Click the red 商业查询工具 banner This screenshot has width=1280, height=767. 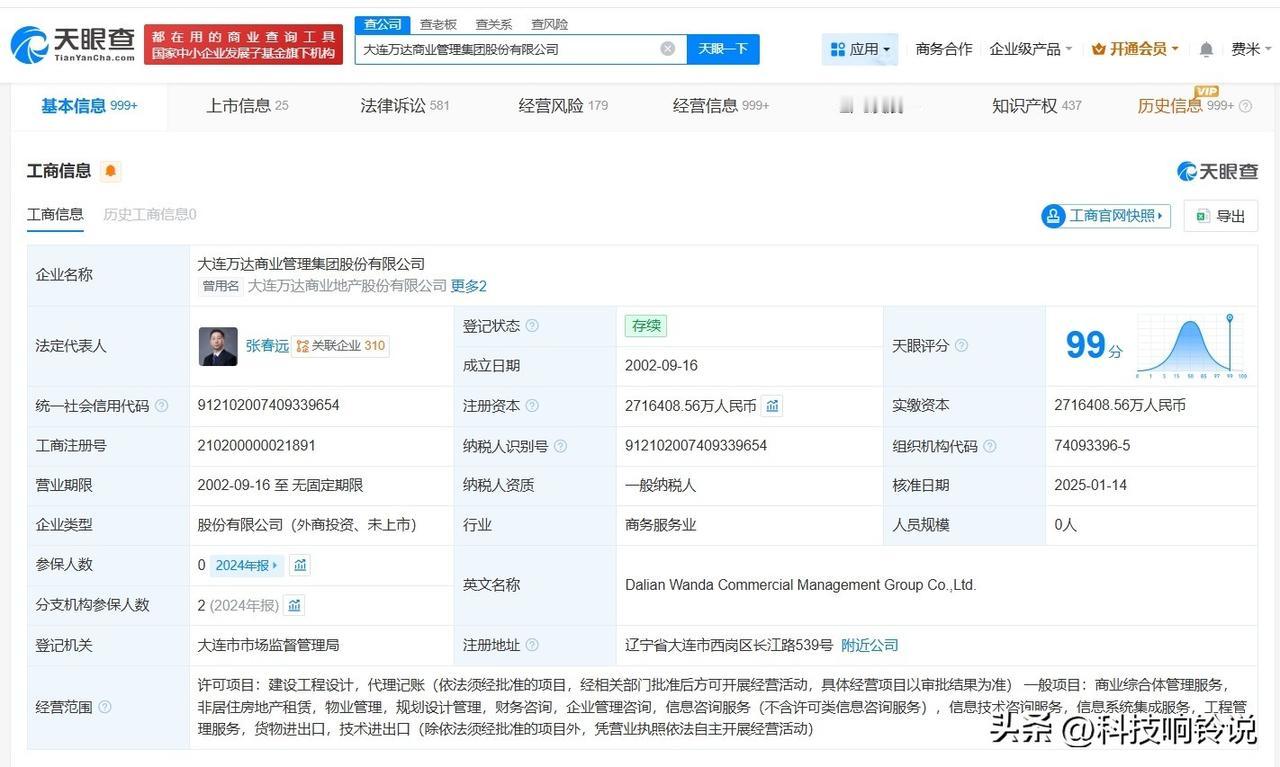243,45
